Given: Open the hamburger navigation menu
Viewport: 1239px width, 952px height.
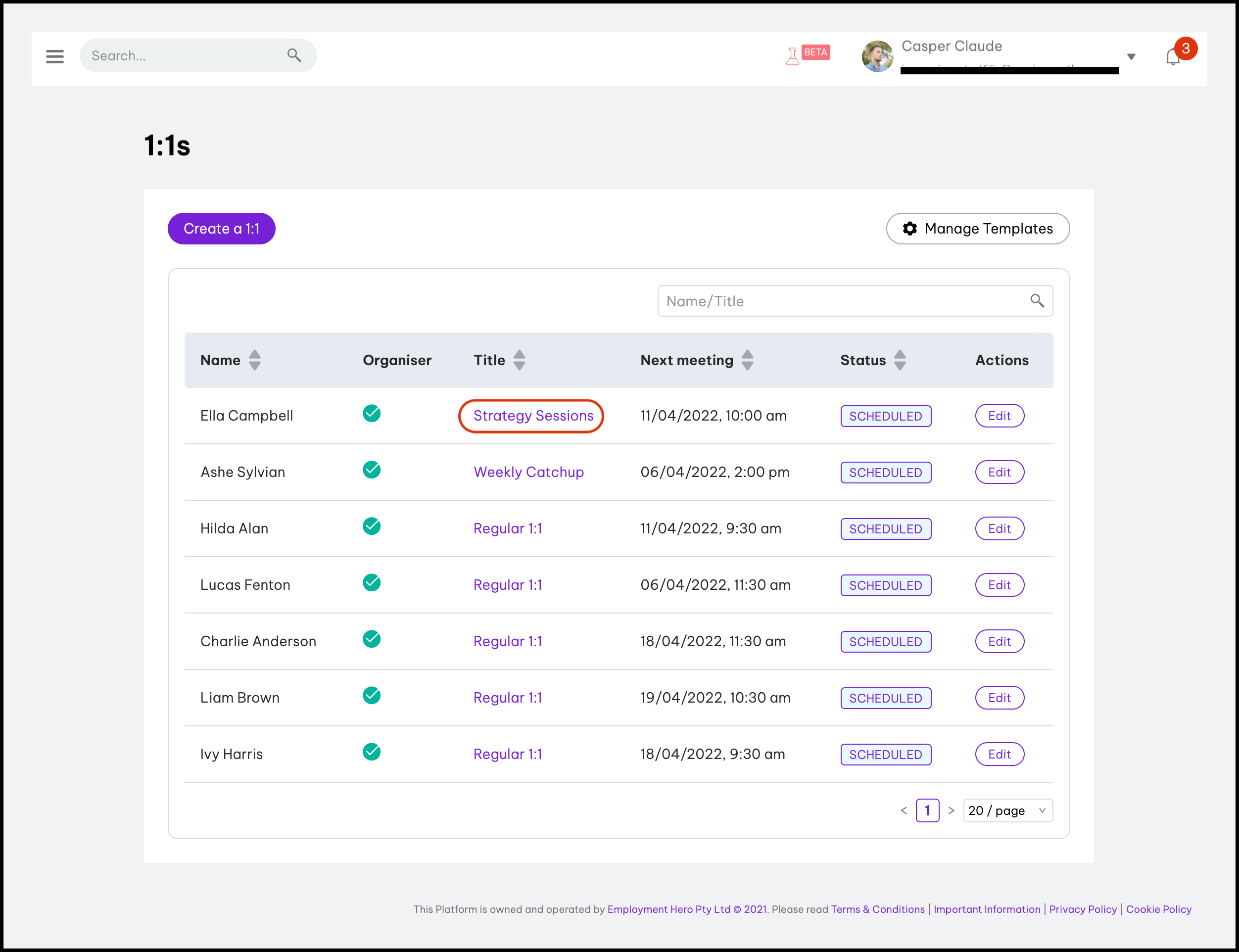Looking at the screenshot, I should pos(55,56).
